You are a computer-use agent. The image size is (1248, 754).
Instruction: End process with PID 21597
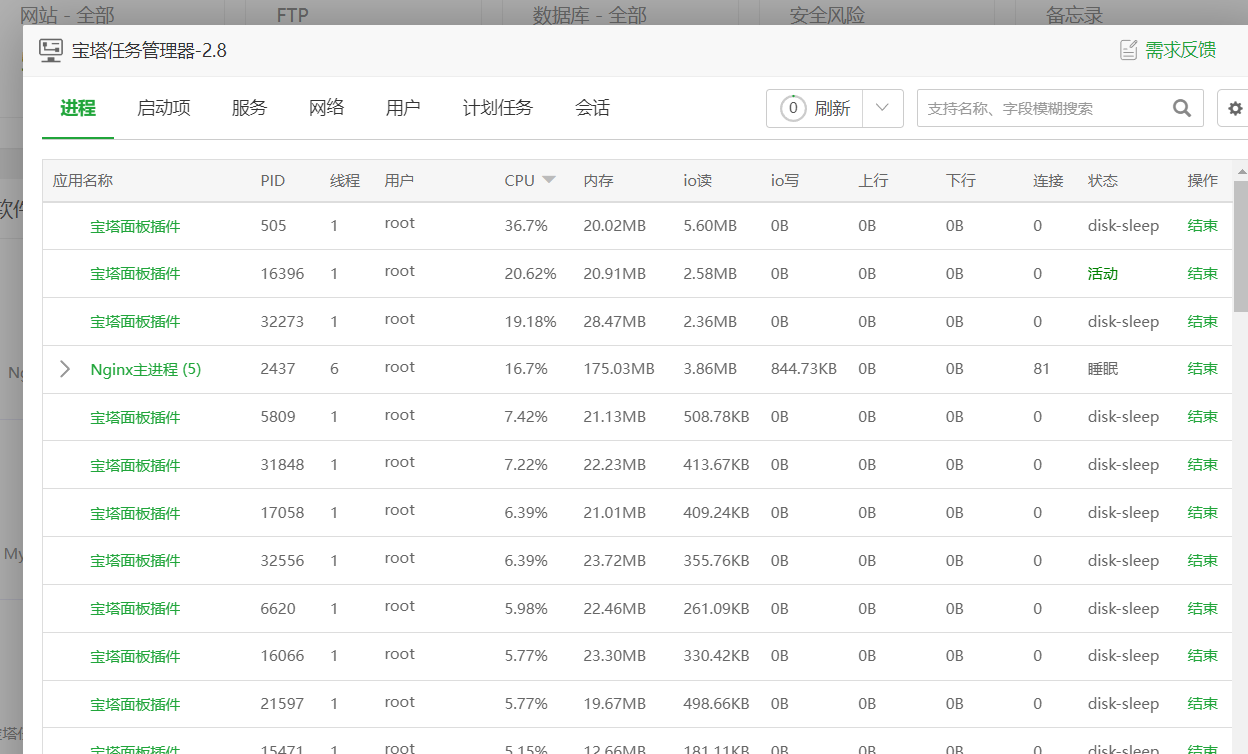(1203, 704)
